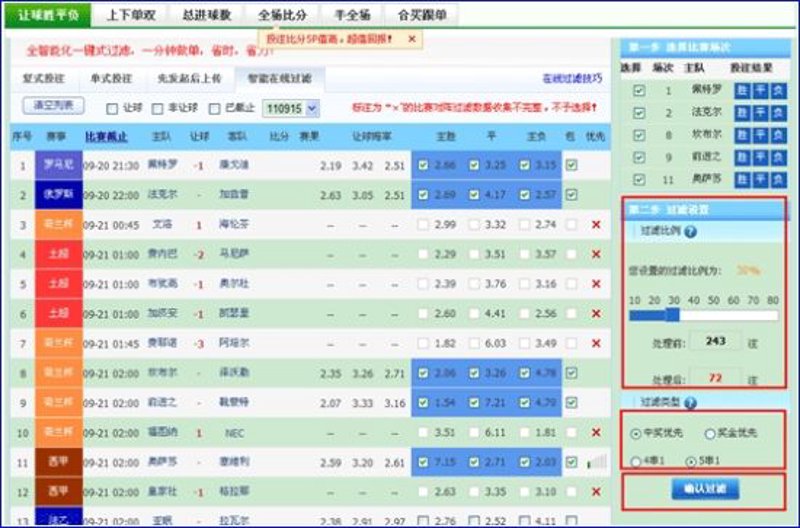This screenshot has width=800, height=528.
Task: Close the yellow score betting tip popup
Action: [412, 39]
